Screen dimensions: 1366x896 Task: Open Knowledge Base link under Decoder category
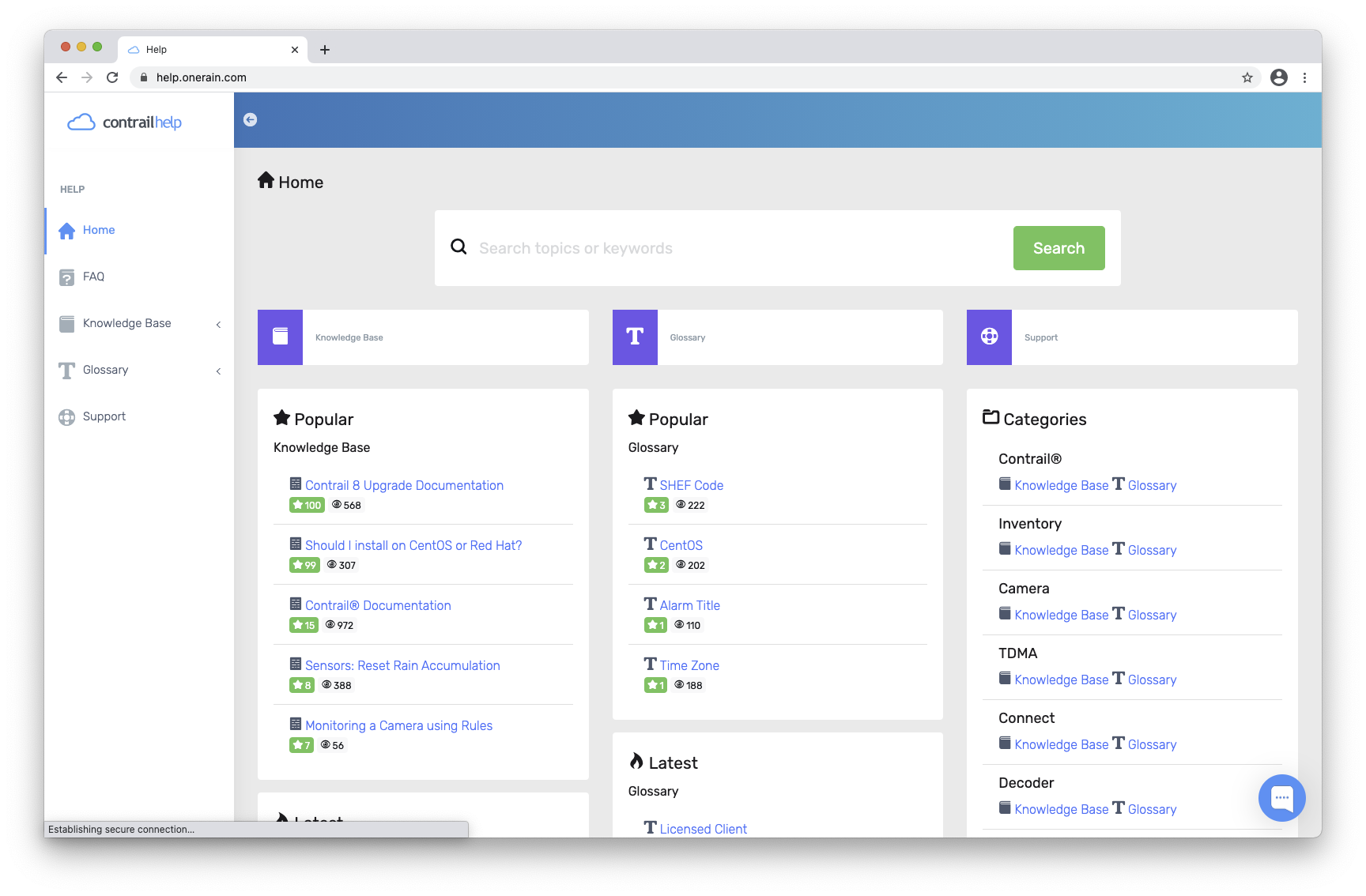point(1061,809)
